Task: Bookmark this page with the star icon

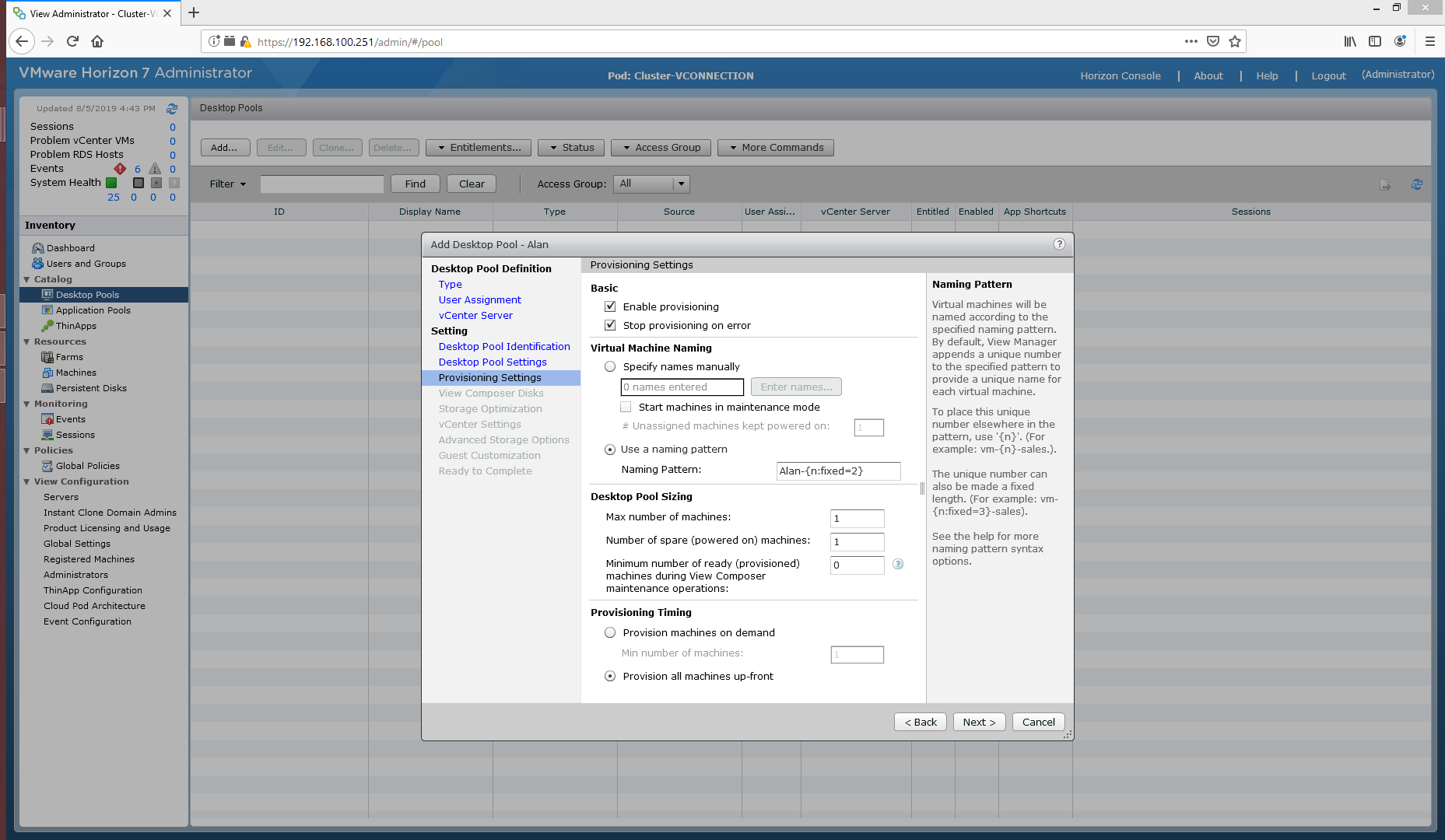Action: 1235,42
